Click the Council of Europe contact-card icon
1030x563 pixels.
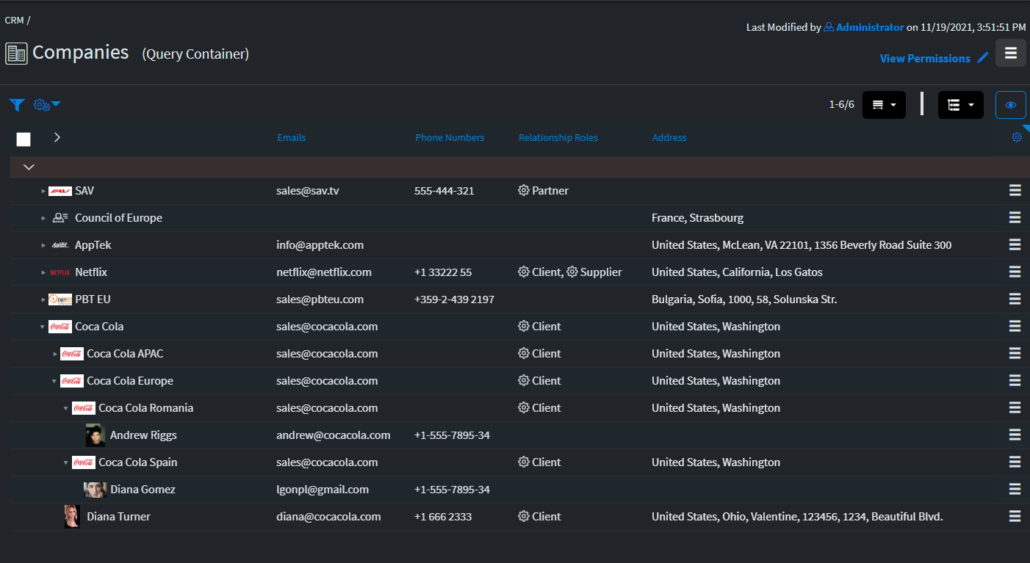60,217
